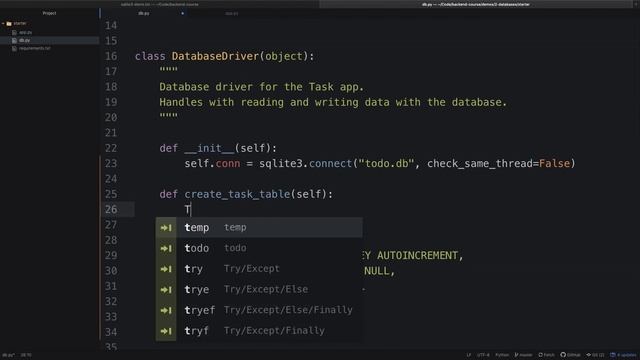The height and width of the screenshot is (360, 640).
Task: Click the requirements.txt file icon
Action: [x=14, y=48]
